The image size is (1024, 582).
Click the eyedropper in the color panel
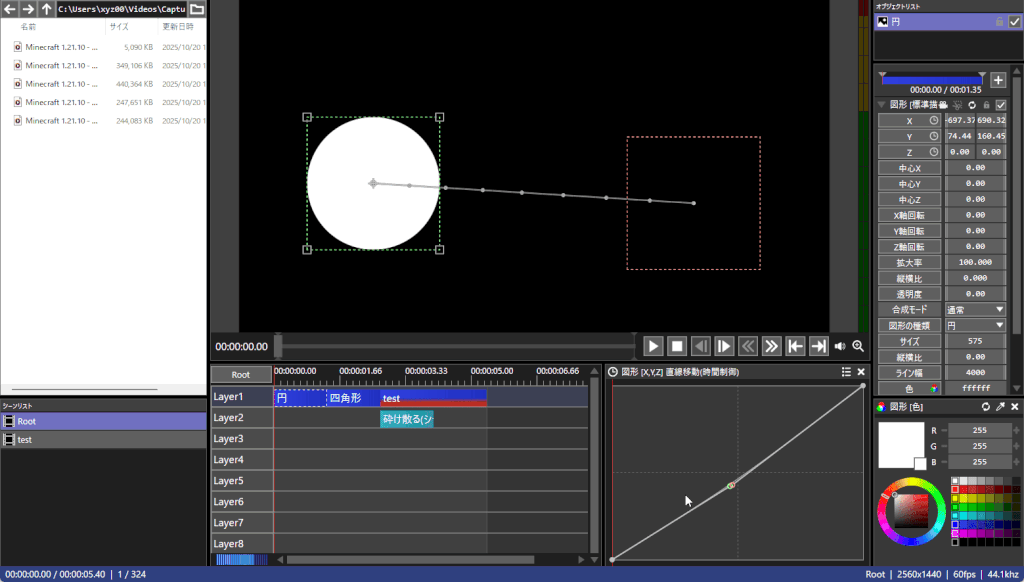coord(1000,407)
